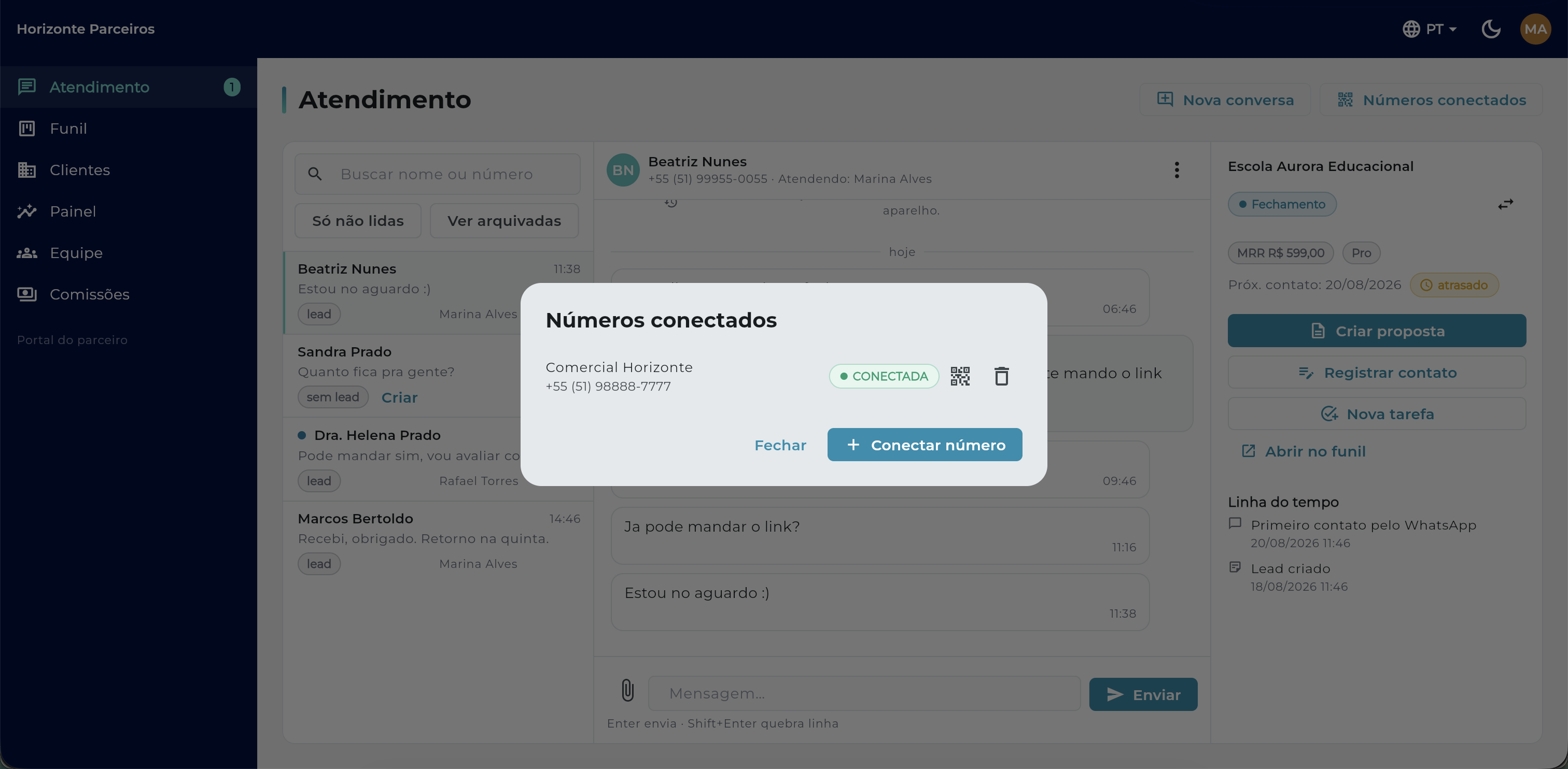Click Criar link for Sandra Prado
This screenshot has width=1568, height=769.
[399, 397]
